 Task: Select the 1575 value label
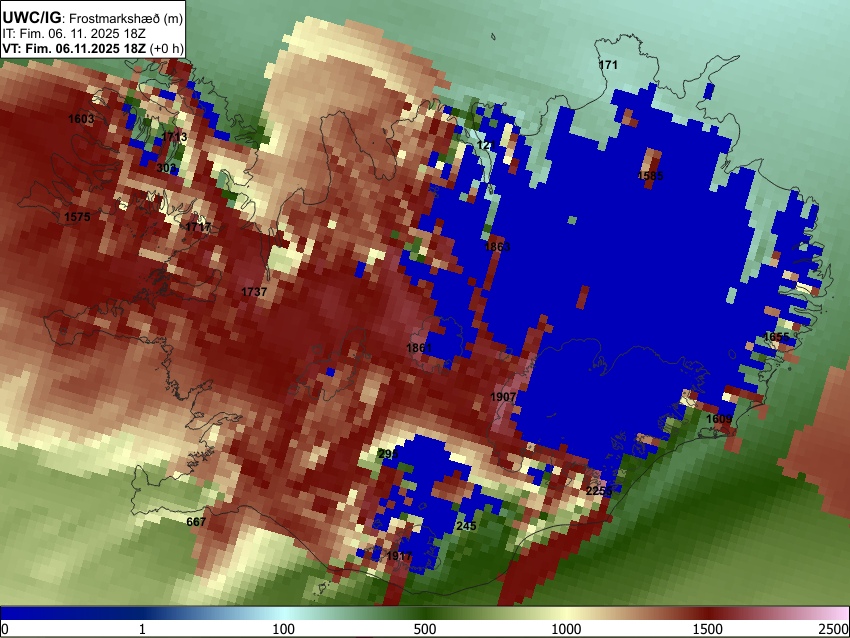click(x=78, y=217)
